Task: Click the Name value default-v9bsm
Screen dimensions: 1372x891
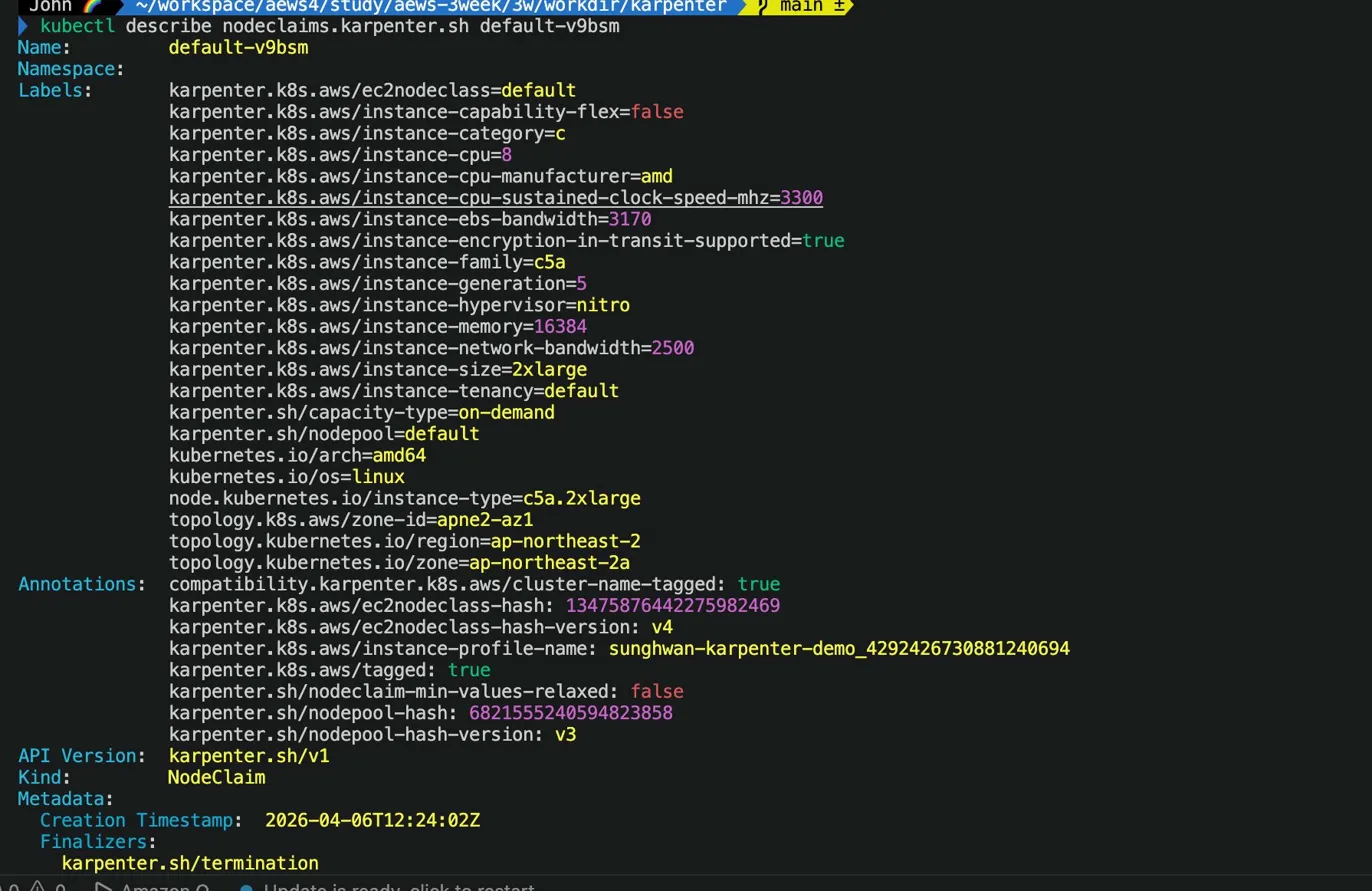Action: pyautogui.click(x=238, y=47)
